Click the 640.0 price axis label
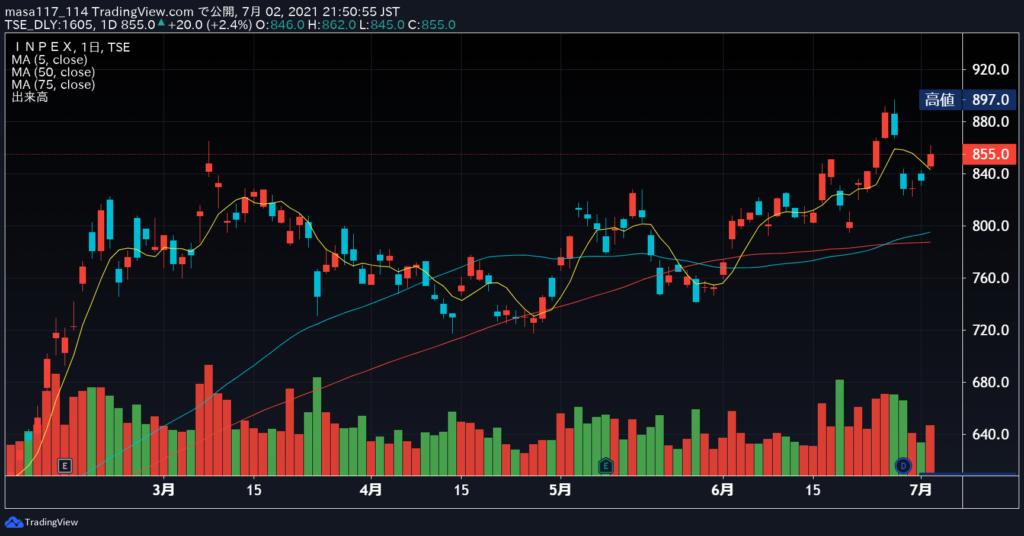The height and width of the screenshot is (536, 1024). 990,434
